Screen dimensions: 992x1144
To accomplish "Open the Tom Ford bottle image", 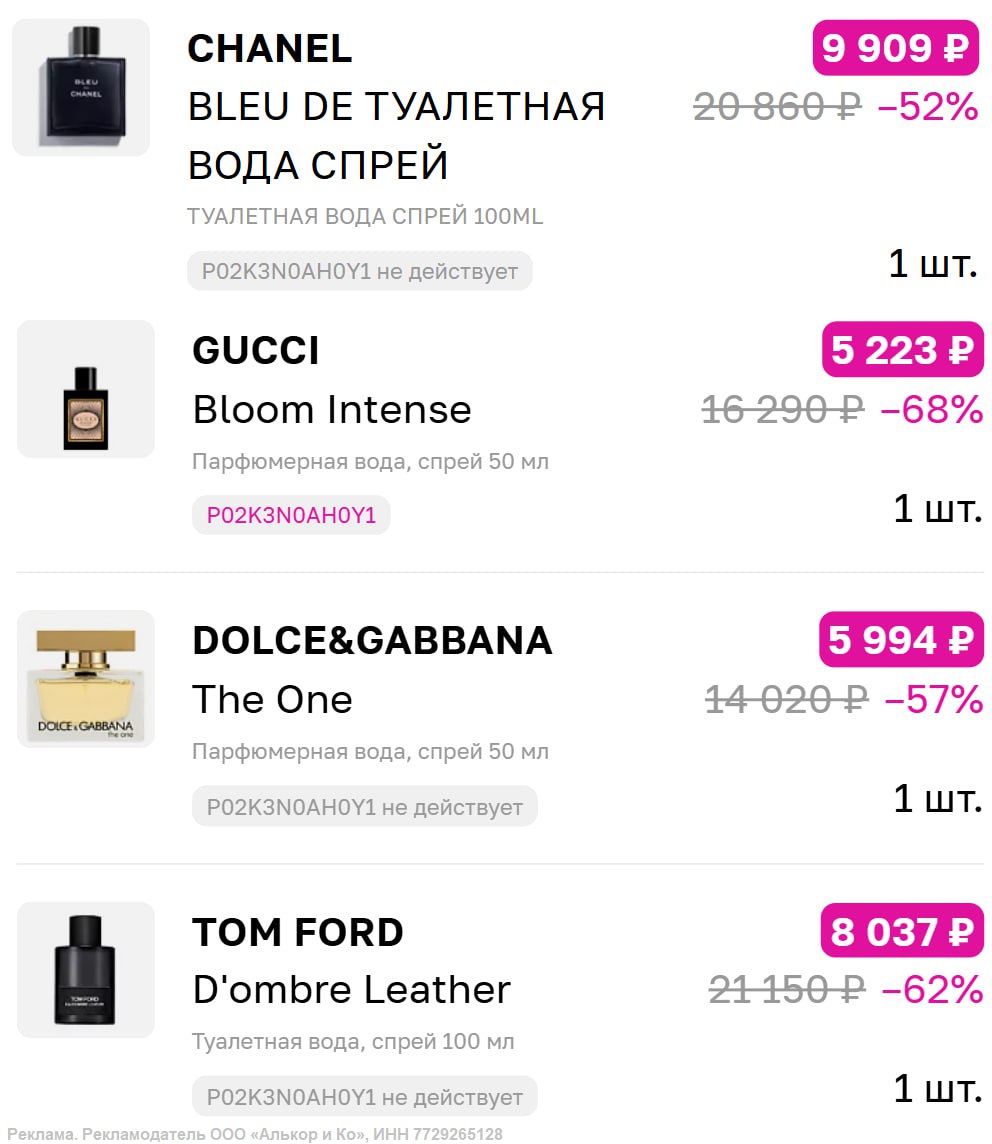I will point(86,969).
